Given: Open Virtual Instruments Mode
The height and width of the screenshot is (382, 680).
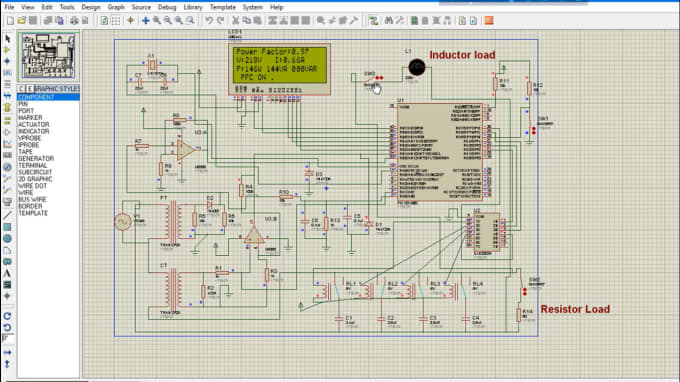Looking at the screenshot, I should coord(7,201).
